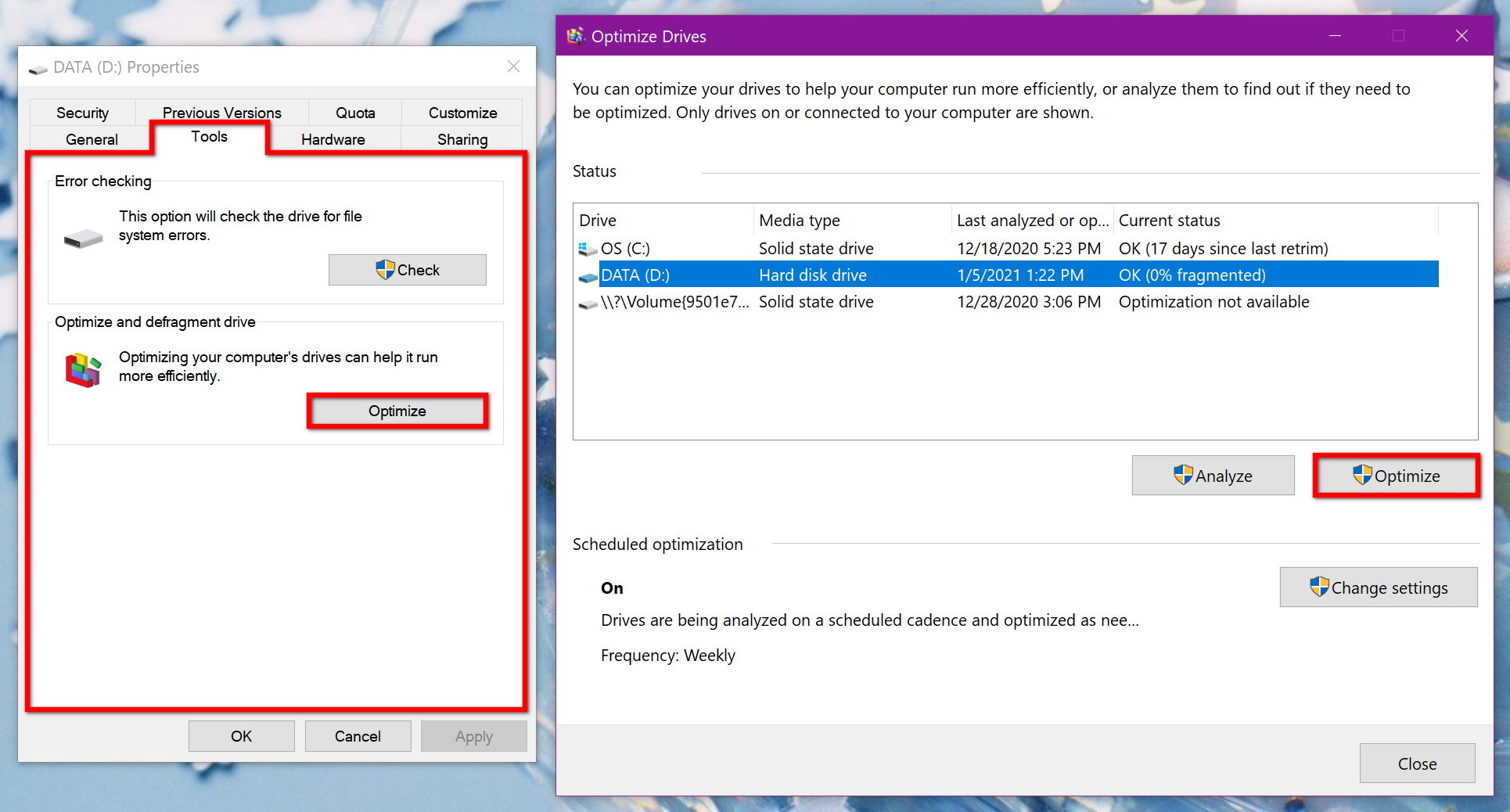1510x812 pixels.
Task: Switch to the Security tab
Action: pos(81,112)
